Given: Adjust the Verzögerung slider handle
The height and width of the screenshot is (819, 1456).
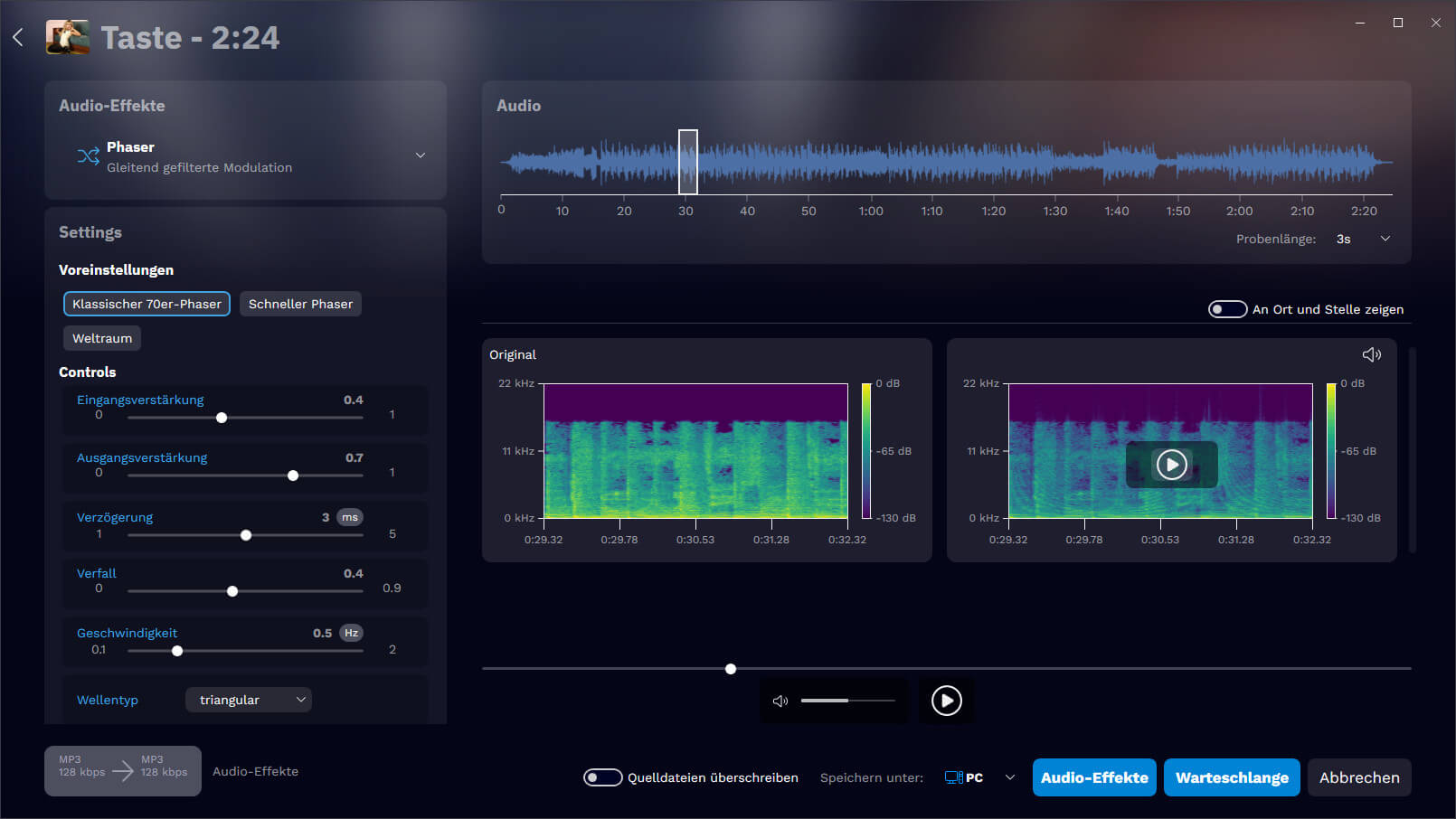Looking at the screenshot, I should [x=245, y=534].
